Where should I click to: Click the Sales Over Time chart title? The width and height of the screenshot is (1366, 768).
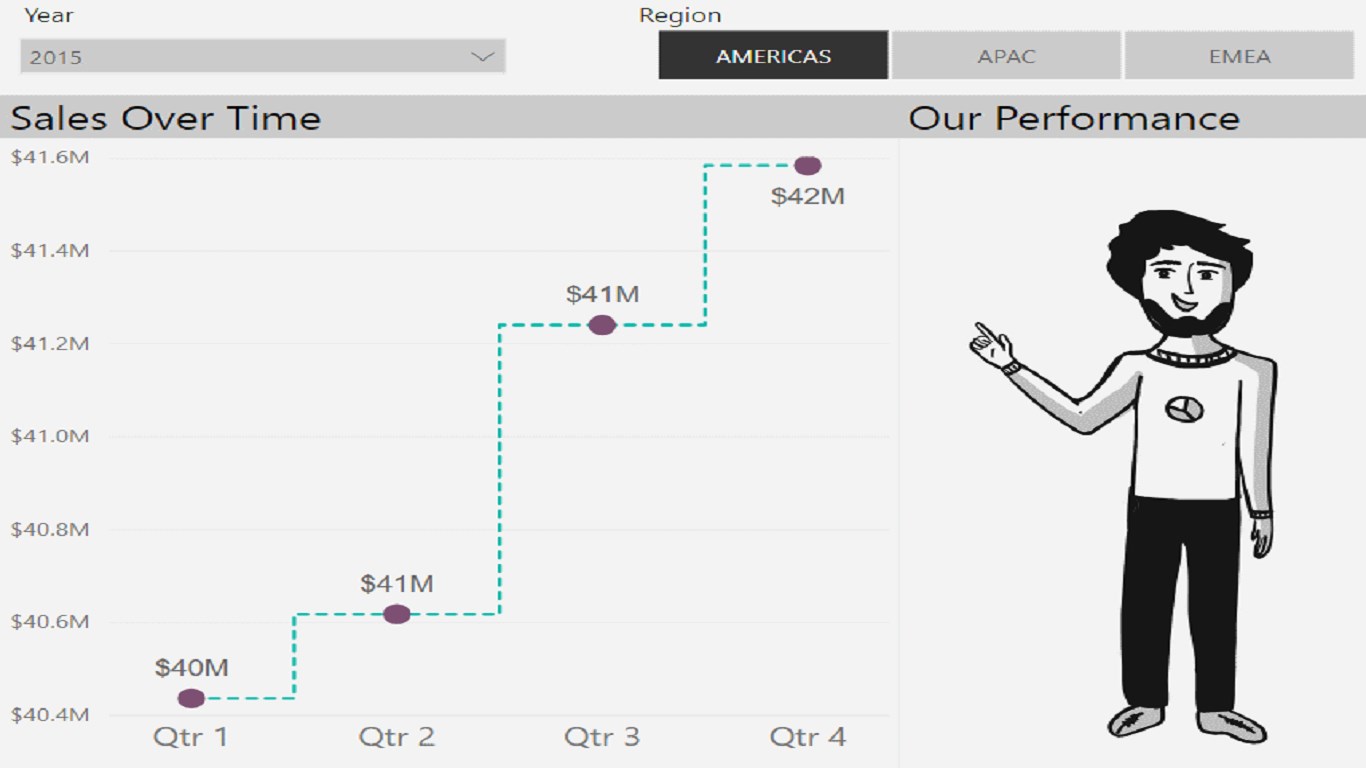(x=166, y=118)
